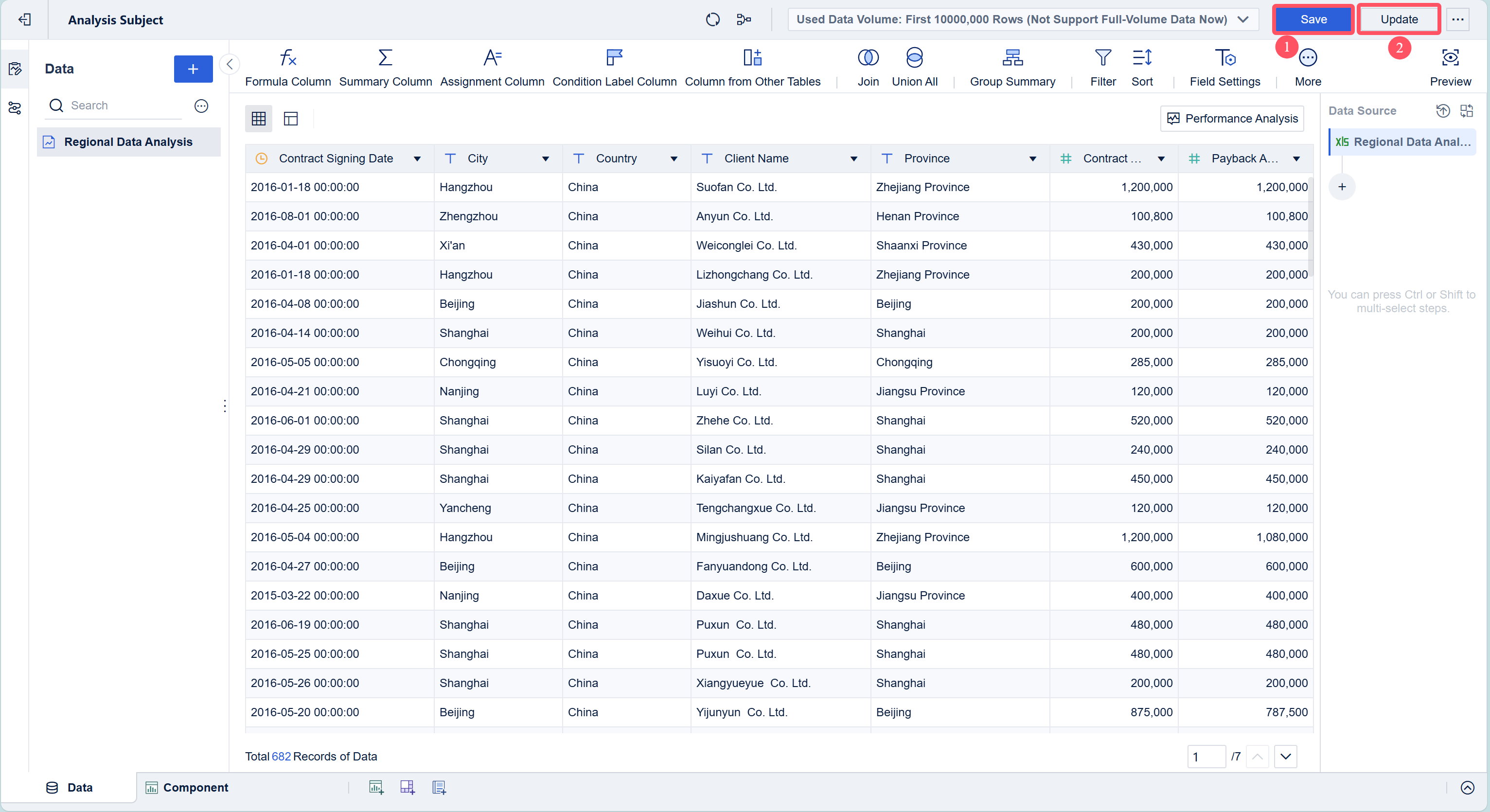Switch to the Data tab
Image resolution: width=1490 pixels, height=812 pixels.
point(69,787)
